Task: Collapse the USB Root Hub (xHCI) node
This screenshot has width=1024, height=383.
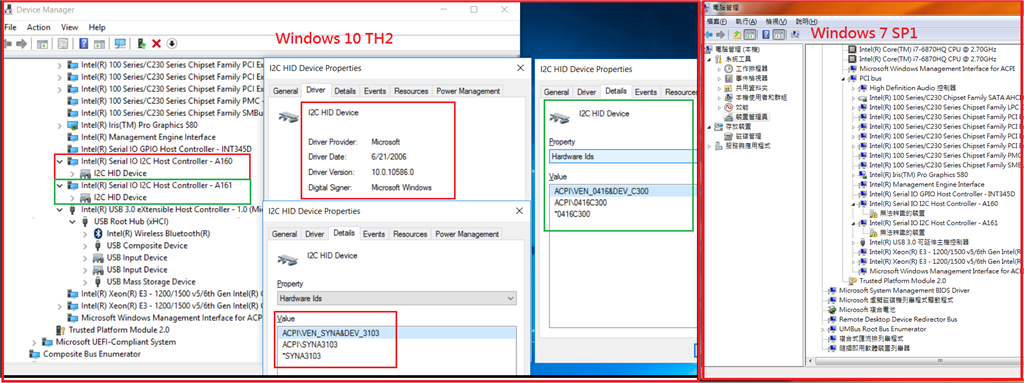Action: (73, 222)
